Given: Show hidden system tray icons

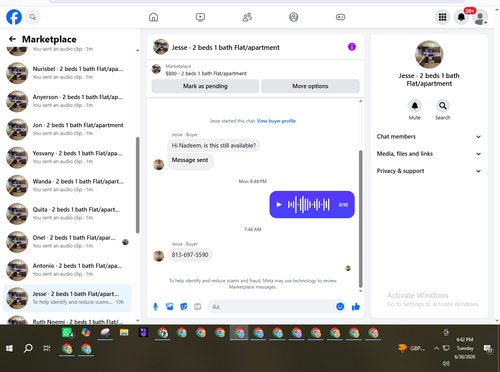Looking at the screenshot, I should click(x=436, y=348).
